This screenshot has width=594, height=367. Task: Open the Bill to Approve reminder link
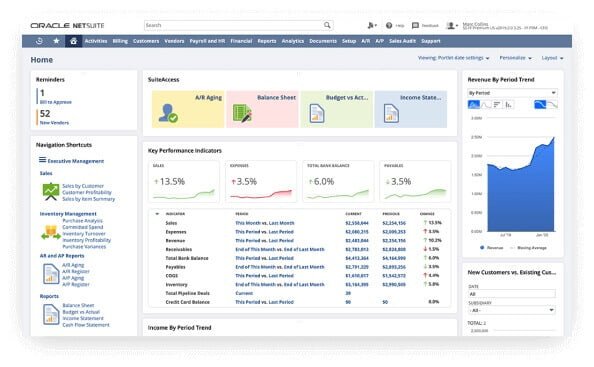[x=56, y=102]
